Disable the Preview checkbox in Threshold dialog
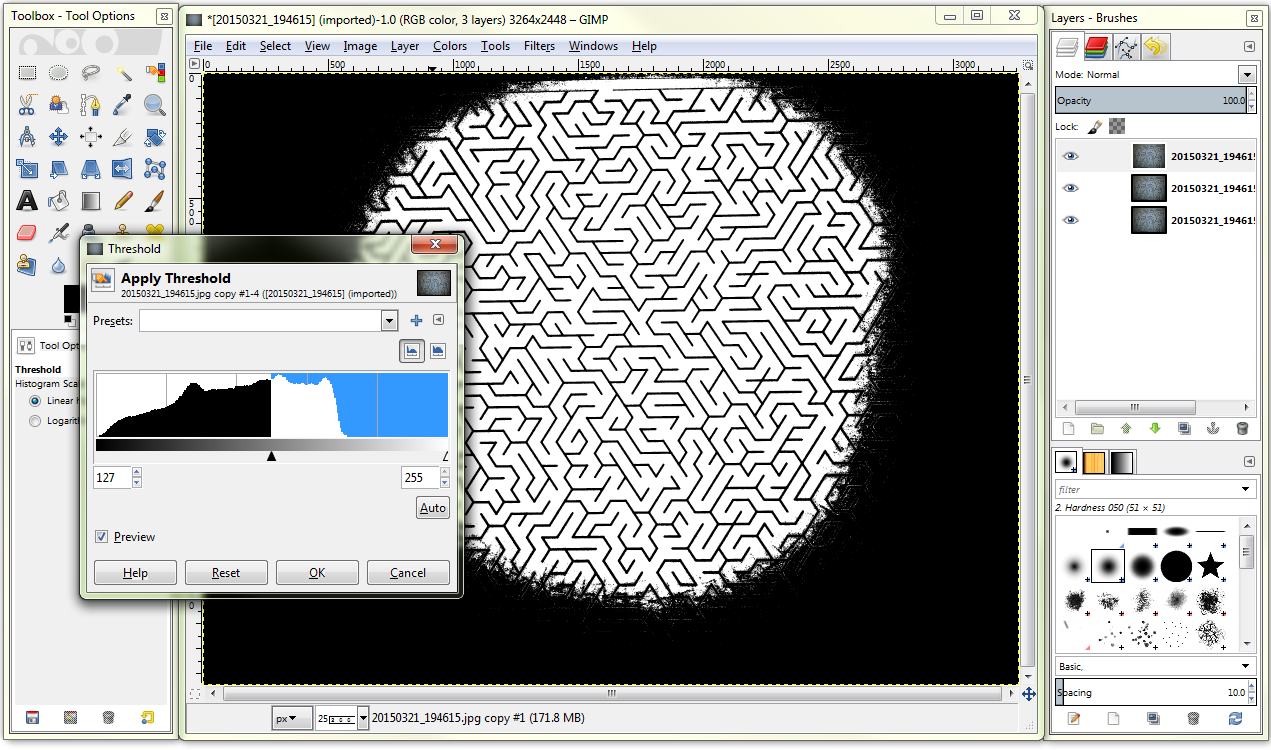Viewport: 1271px width, 750px height. 101,536
